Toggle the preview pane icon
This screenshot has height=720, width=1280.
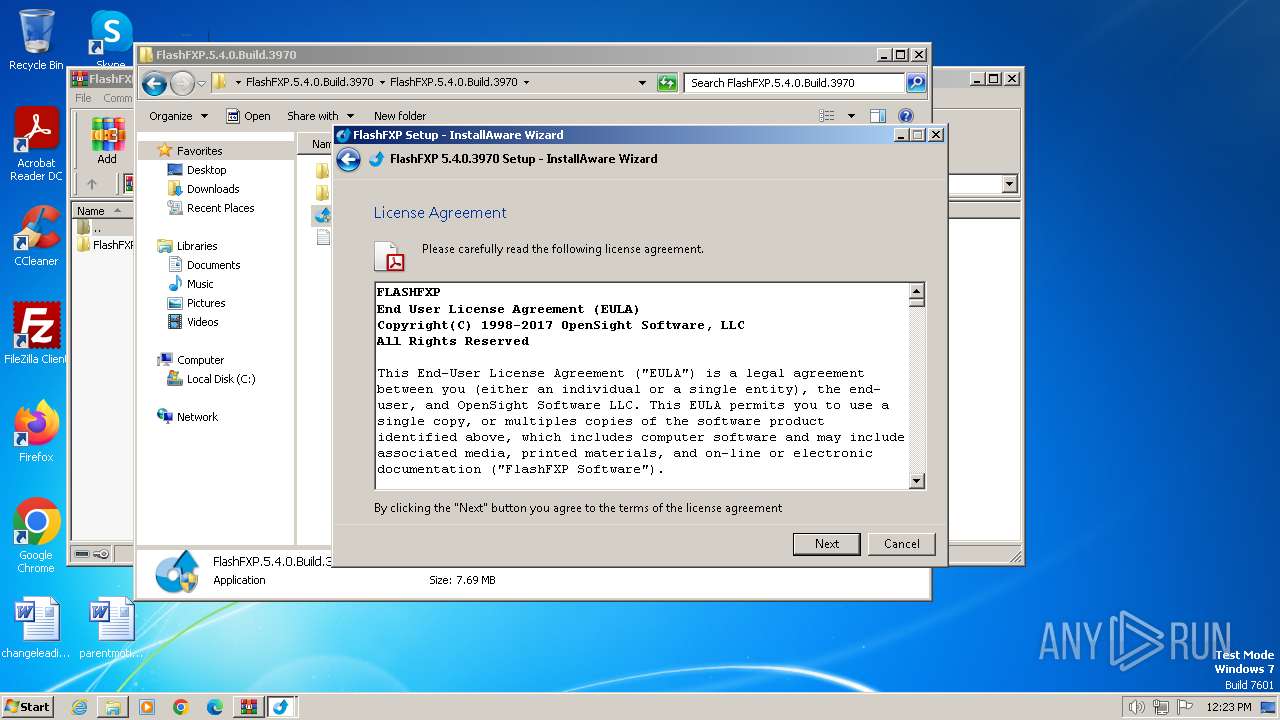877,116
